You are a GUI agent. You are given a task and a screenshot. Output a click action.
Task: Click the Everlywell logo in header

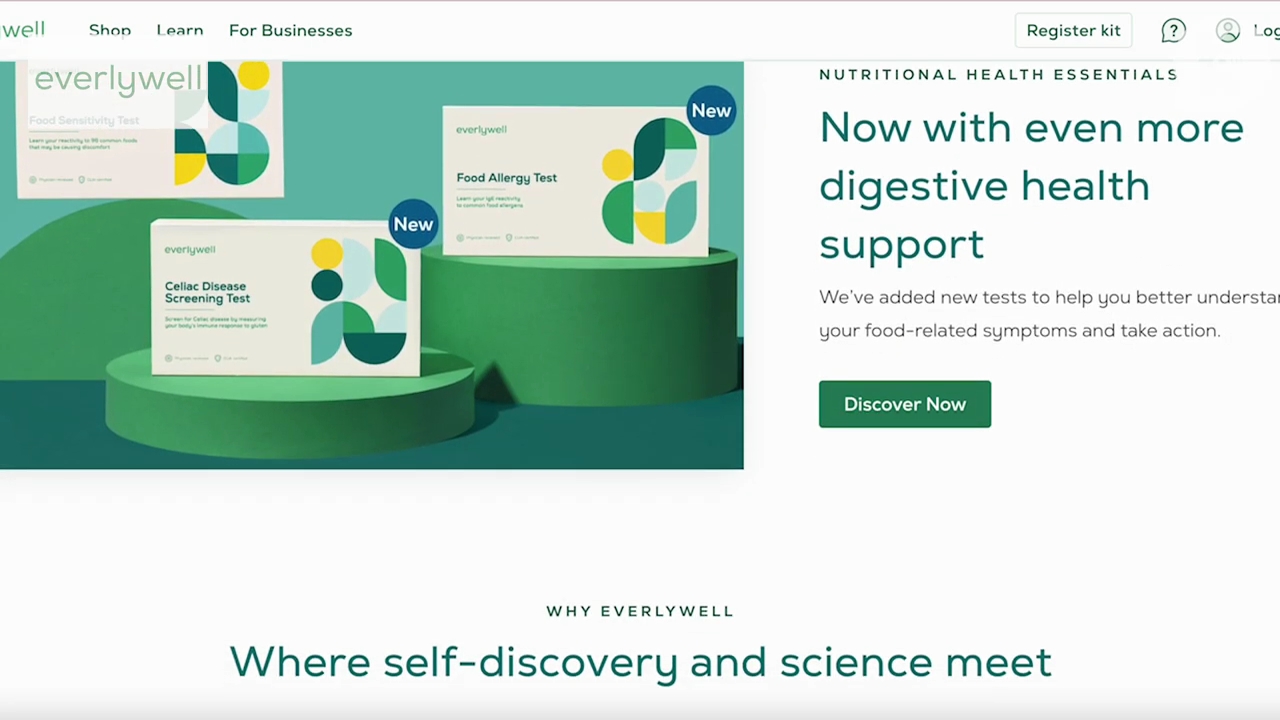point(22,29)
